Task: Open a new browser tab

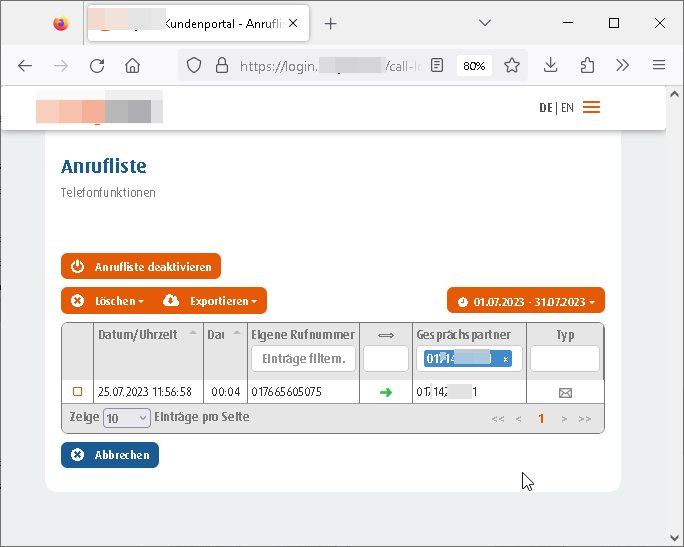Action: (x=331, y=23)
